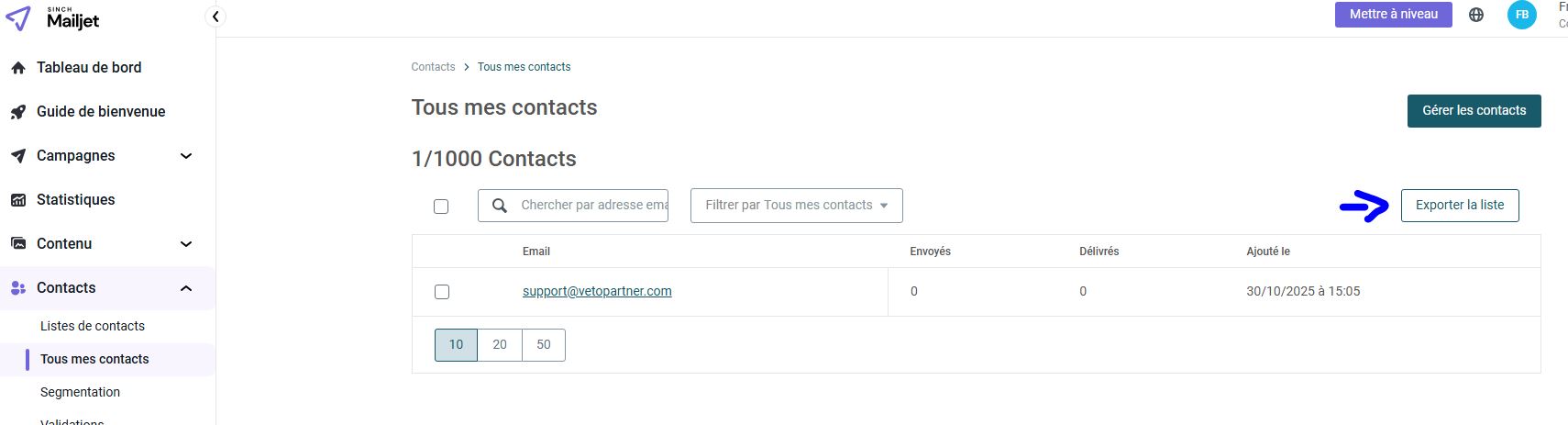Click the Mailjet logo icon
Screen dimensions: 1568x425
pyautogui.click(x=18, y=18)
